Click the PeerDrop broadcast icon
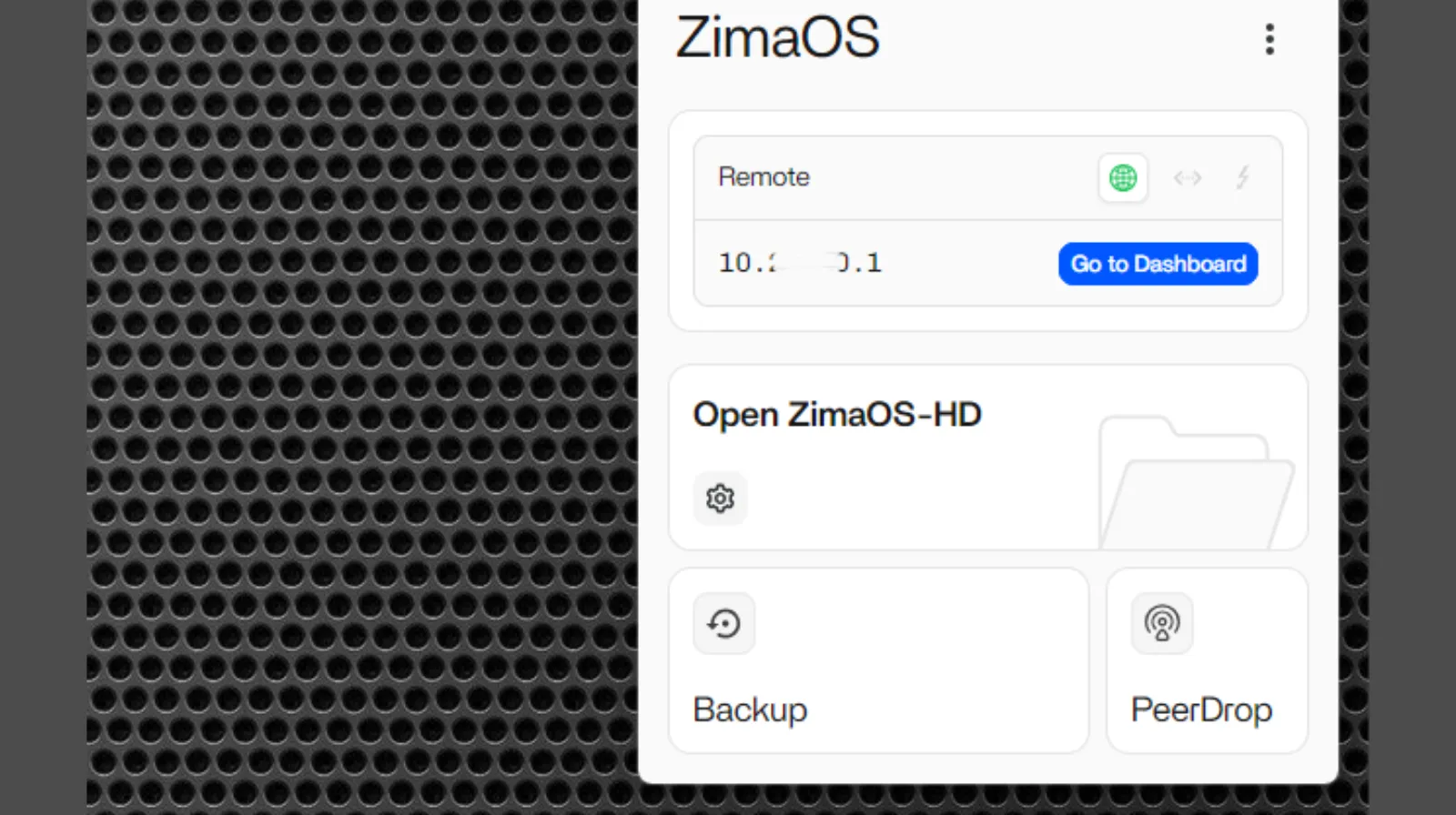Viewport: 1456px width, 815px height. [1162, 624]
